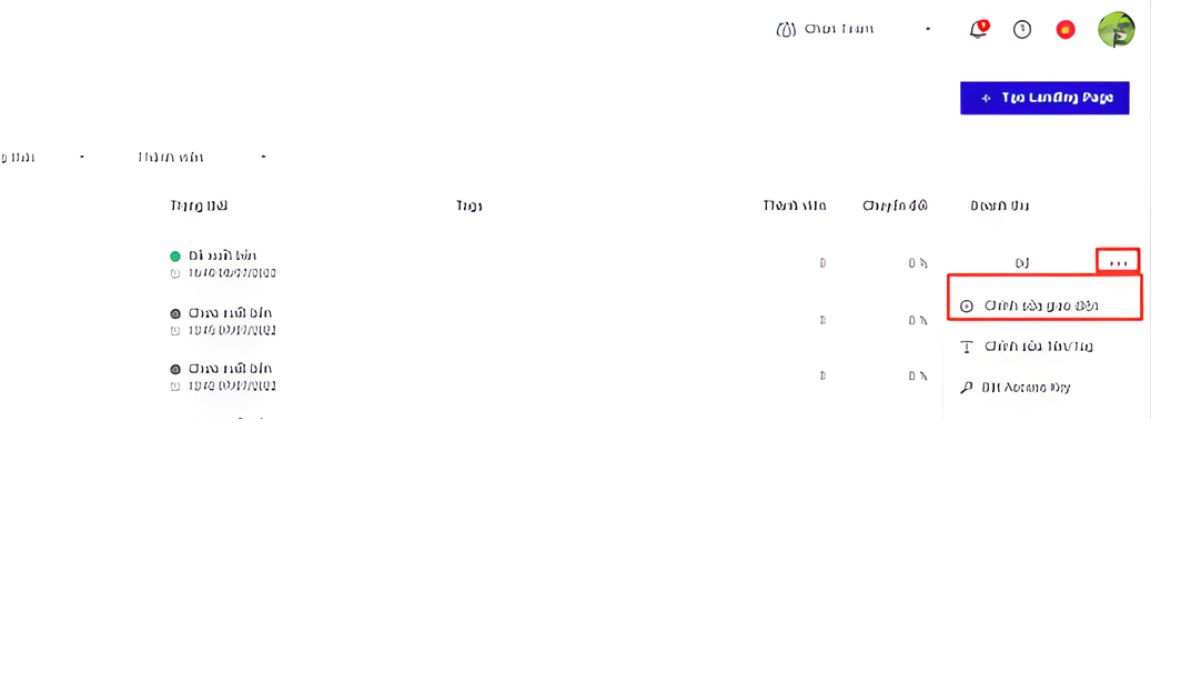Click the status column header above status dots
The height and width of the screenshot is (675, 1200).
tap(200, 206)
